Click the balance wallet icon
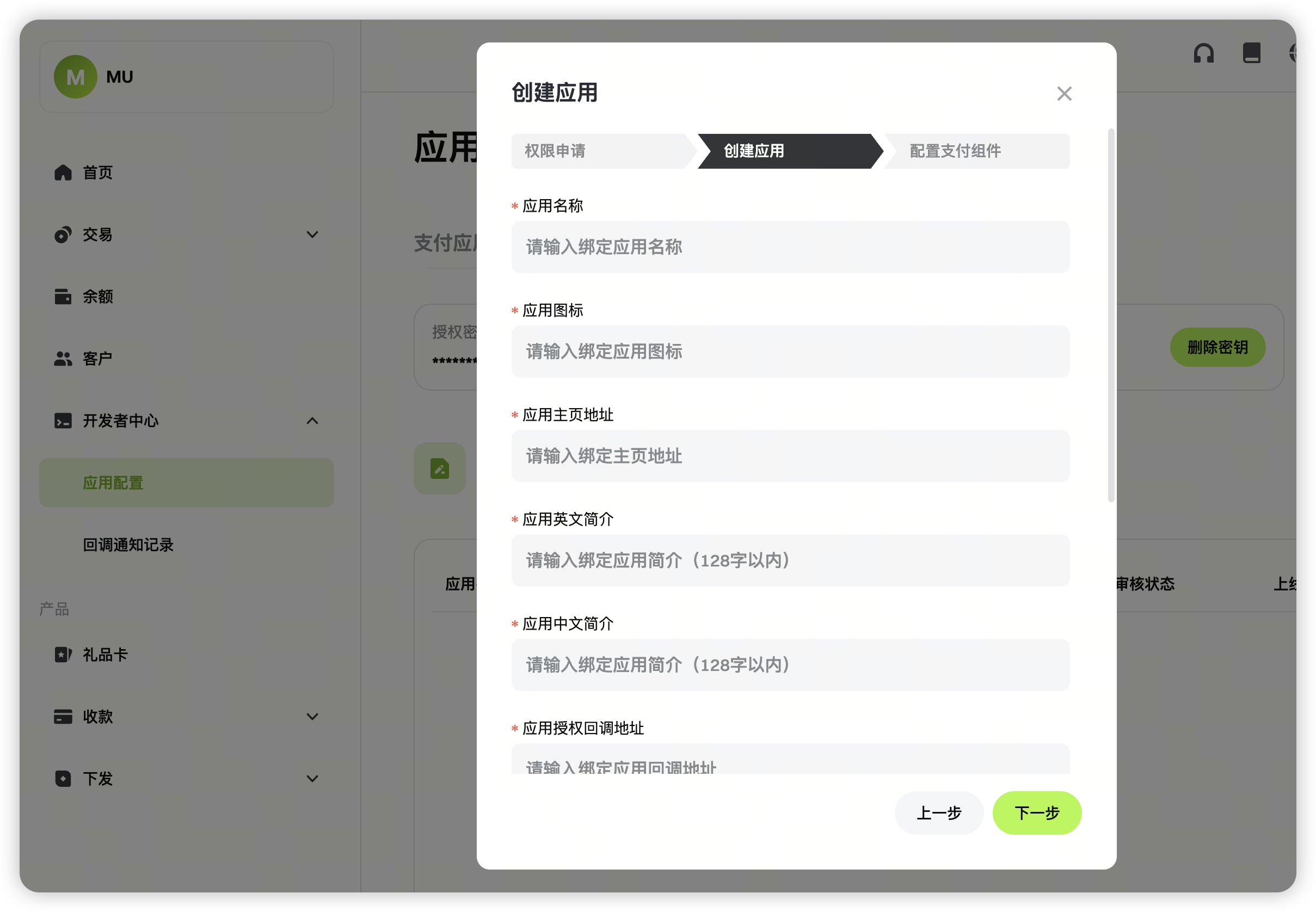This screenshot has width=1316, height=912. point(63,297)
